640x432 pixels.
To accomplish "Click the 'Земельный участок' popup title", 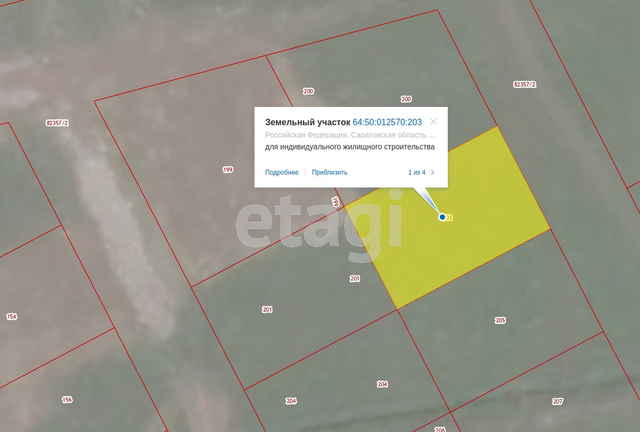I will coord(307,122).
